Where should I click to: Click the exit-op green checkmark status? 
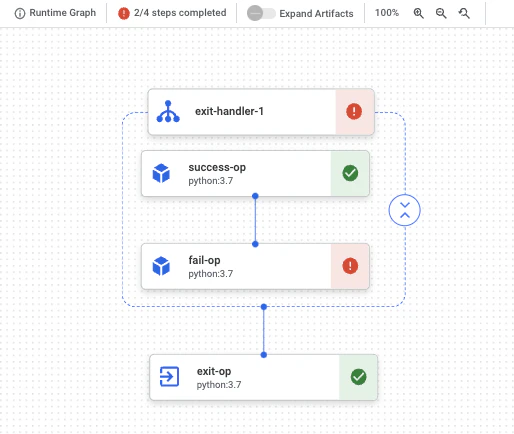click(358, 377)
